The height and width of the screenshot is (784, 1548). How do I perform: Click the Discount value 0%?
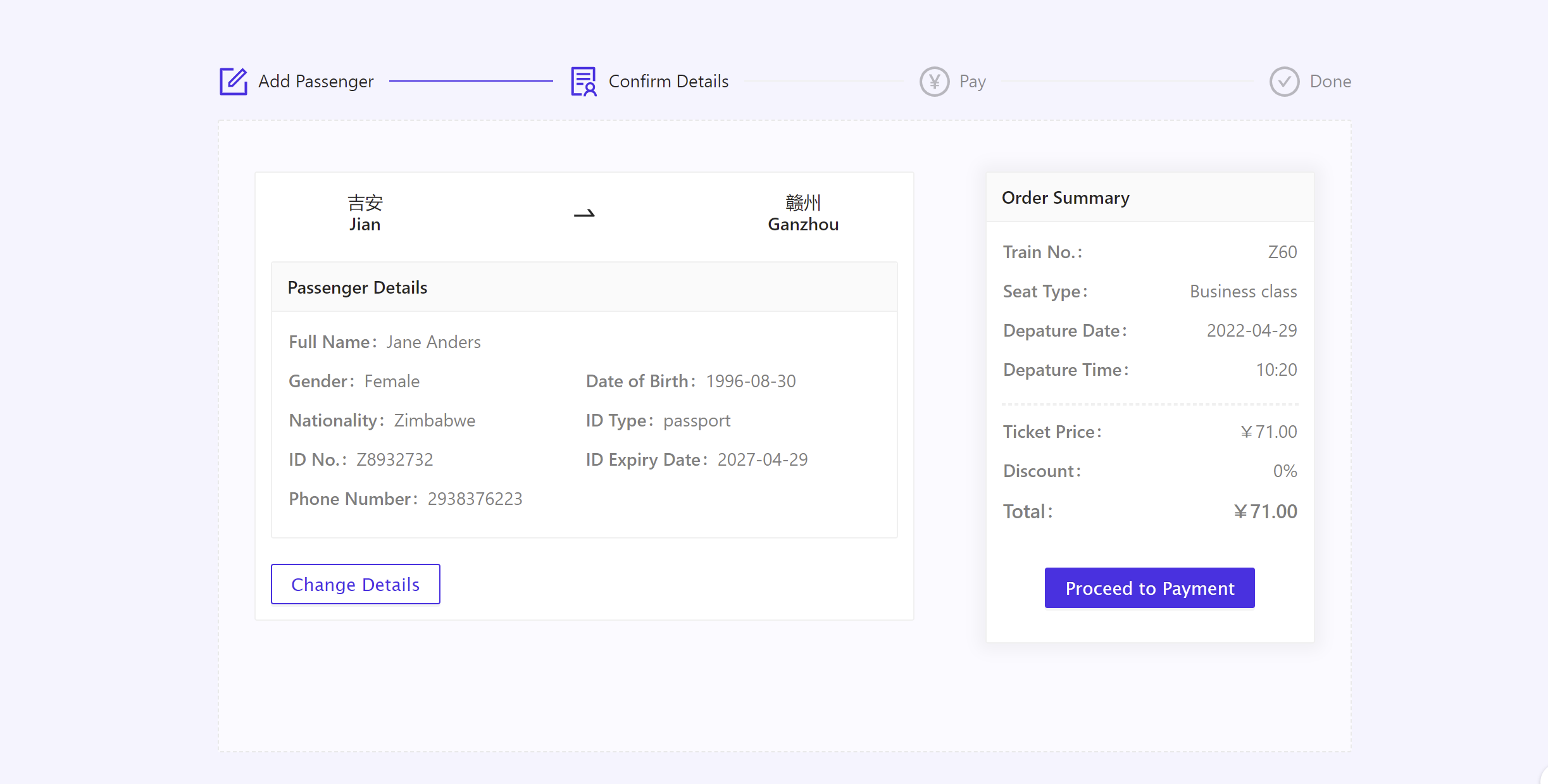tap(1285, 471)
